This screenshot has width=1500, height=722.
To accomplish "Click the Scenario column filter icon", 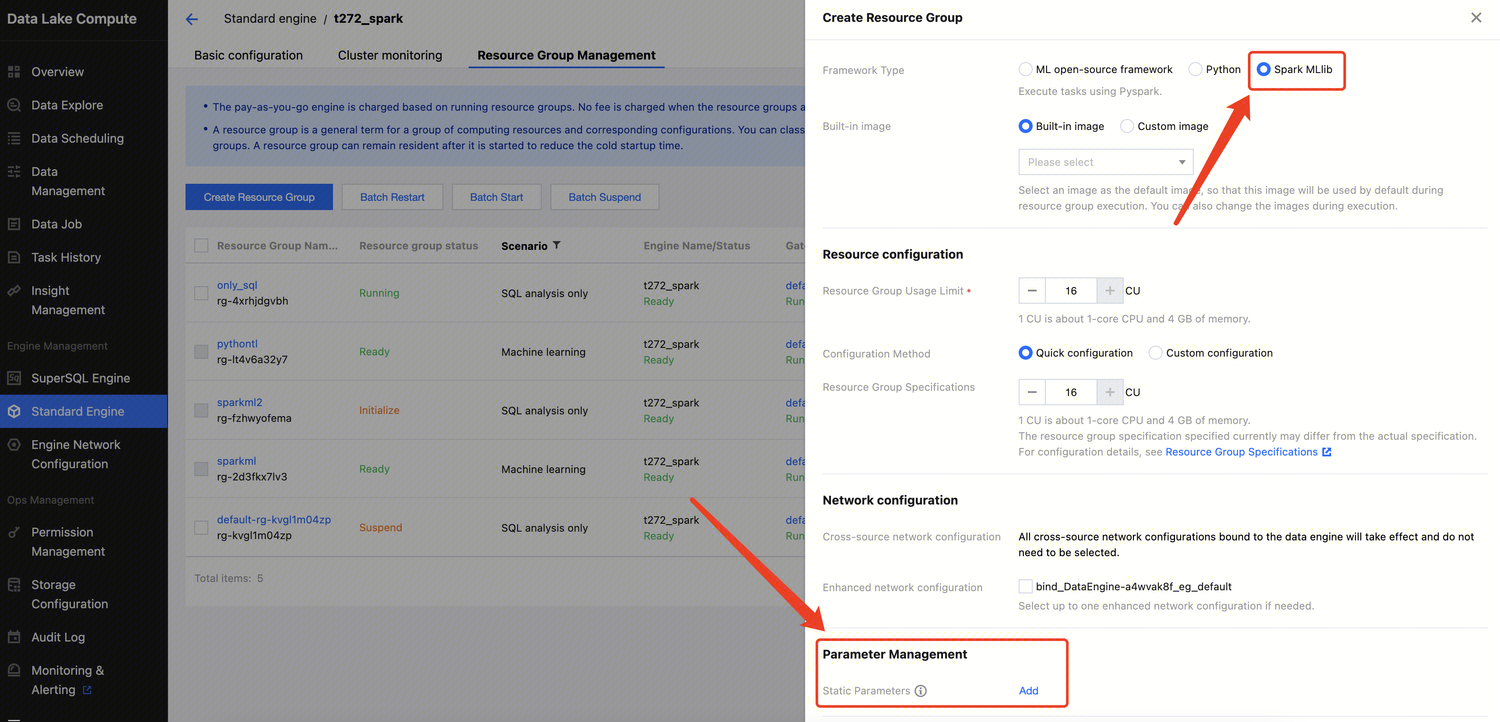I will coord(557,246).
